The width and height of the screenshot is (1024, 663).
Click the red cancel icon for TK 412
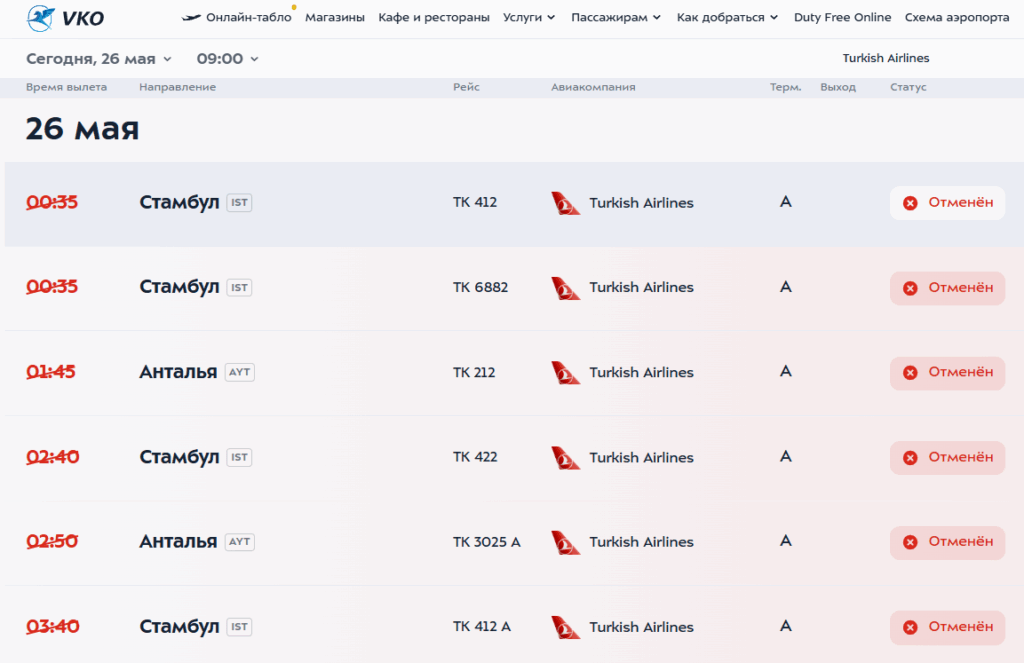910,203
